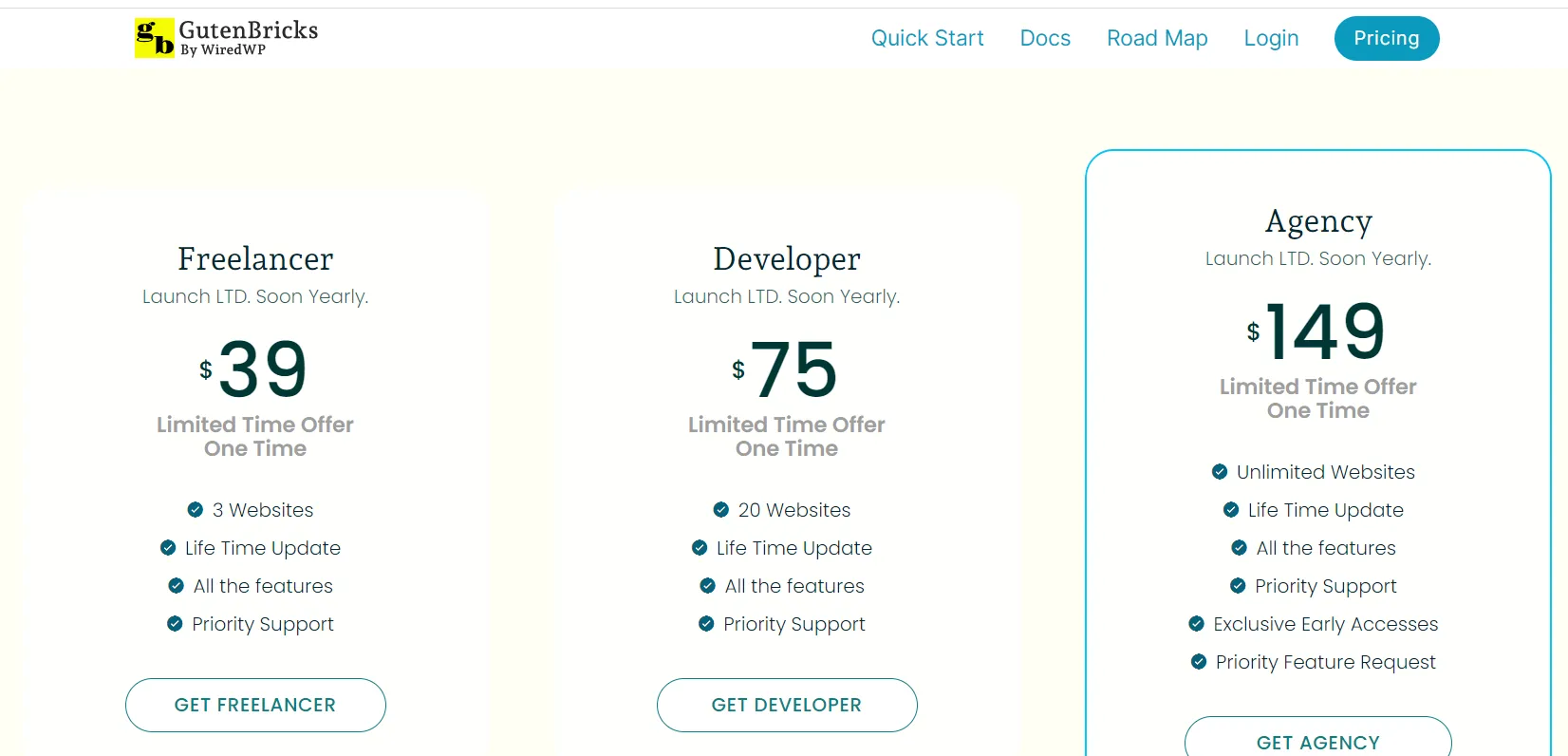Open the Quick Start menu item
This screenshot has width=1568, height=756.
[x=927, y=38]
